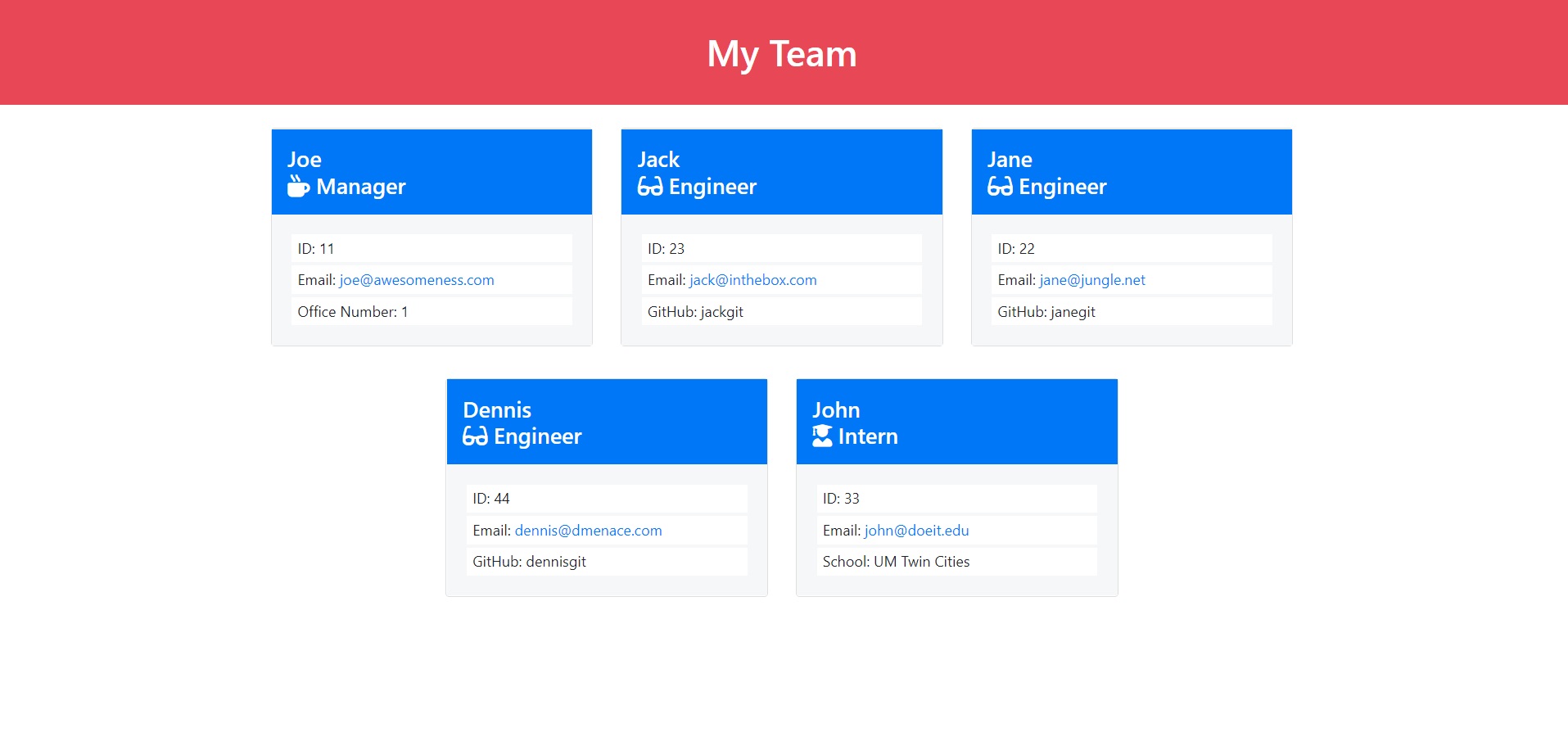Click the ID: 22 row

[1132, 249]
